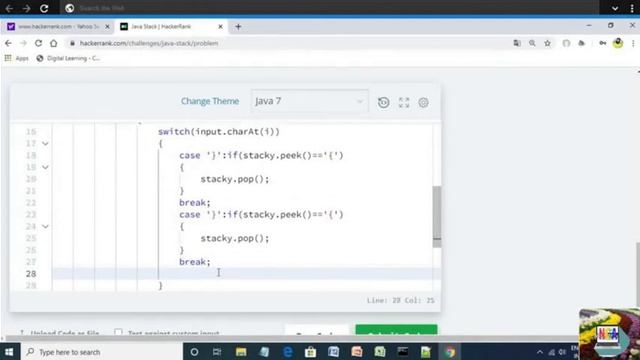Reload the HackerRank page
Screen dimensions: 640x360
point(38,43)
